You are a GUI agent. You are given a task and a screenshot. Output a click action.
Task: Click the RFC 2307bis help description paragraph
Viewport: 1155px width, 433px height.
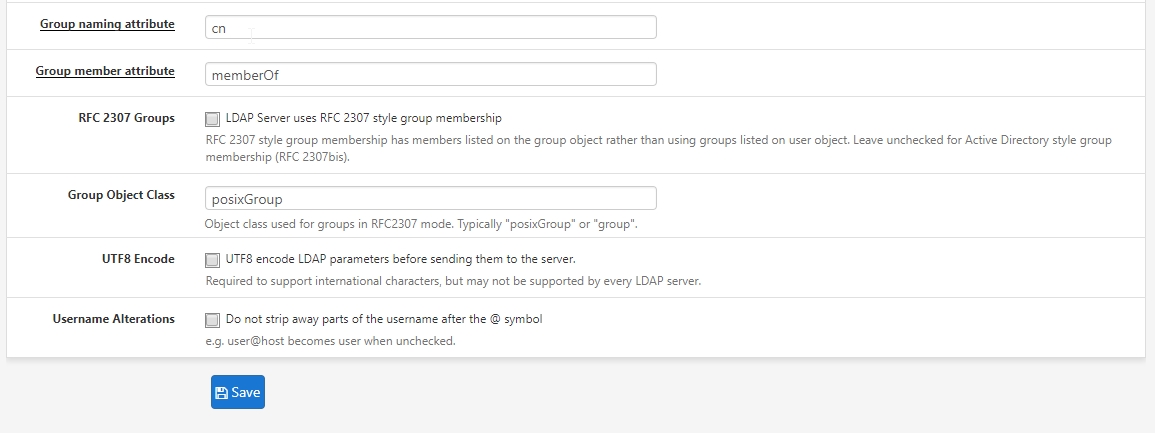coord(657,148)
